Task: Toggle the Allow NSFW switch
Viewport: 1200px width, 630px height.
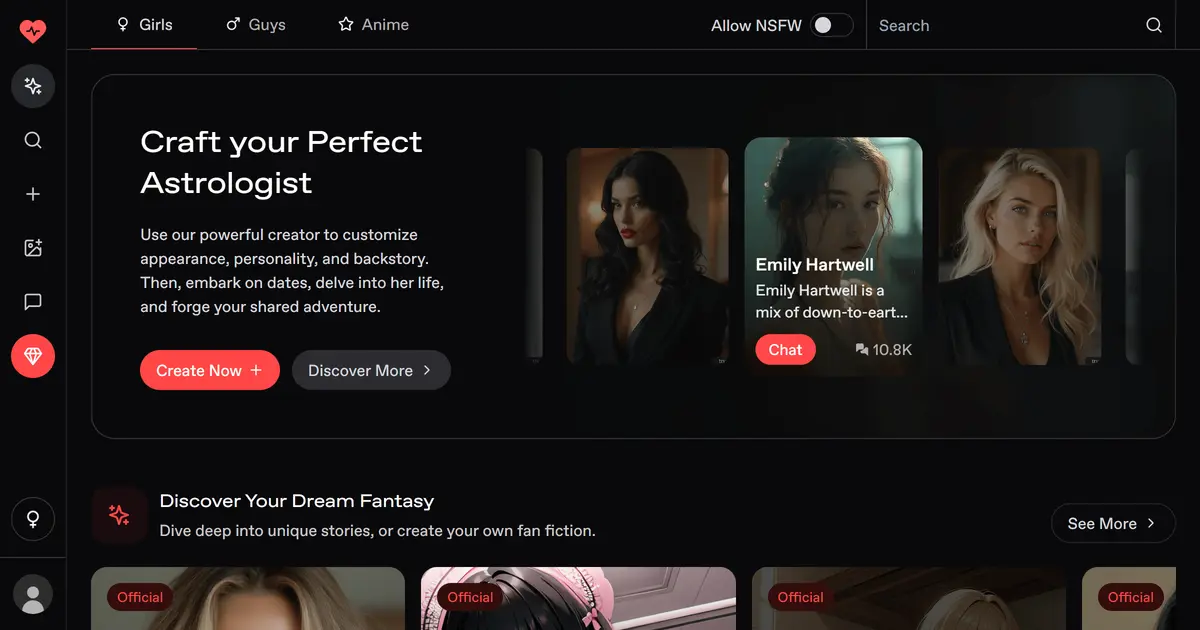Action: pos(832,25)
